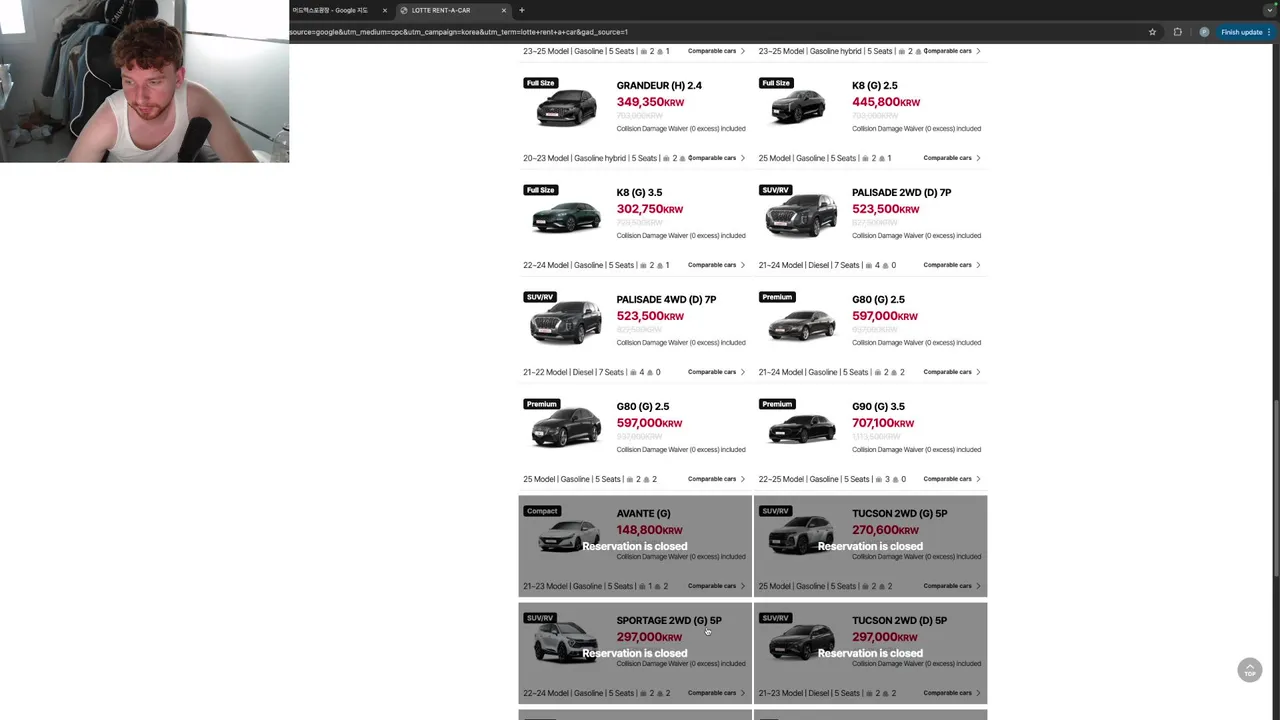Expand Comparable cars on SPORTAGE 2WD card
1280x720 pixels.
pos(716,693)
